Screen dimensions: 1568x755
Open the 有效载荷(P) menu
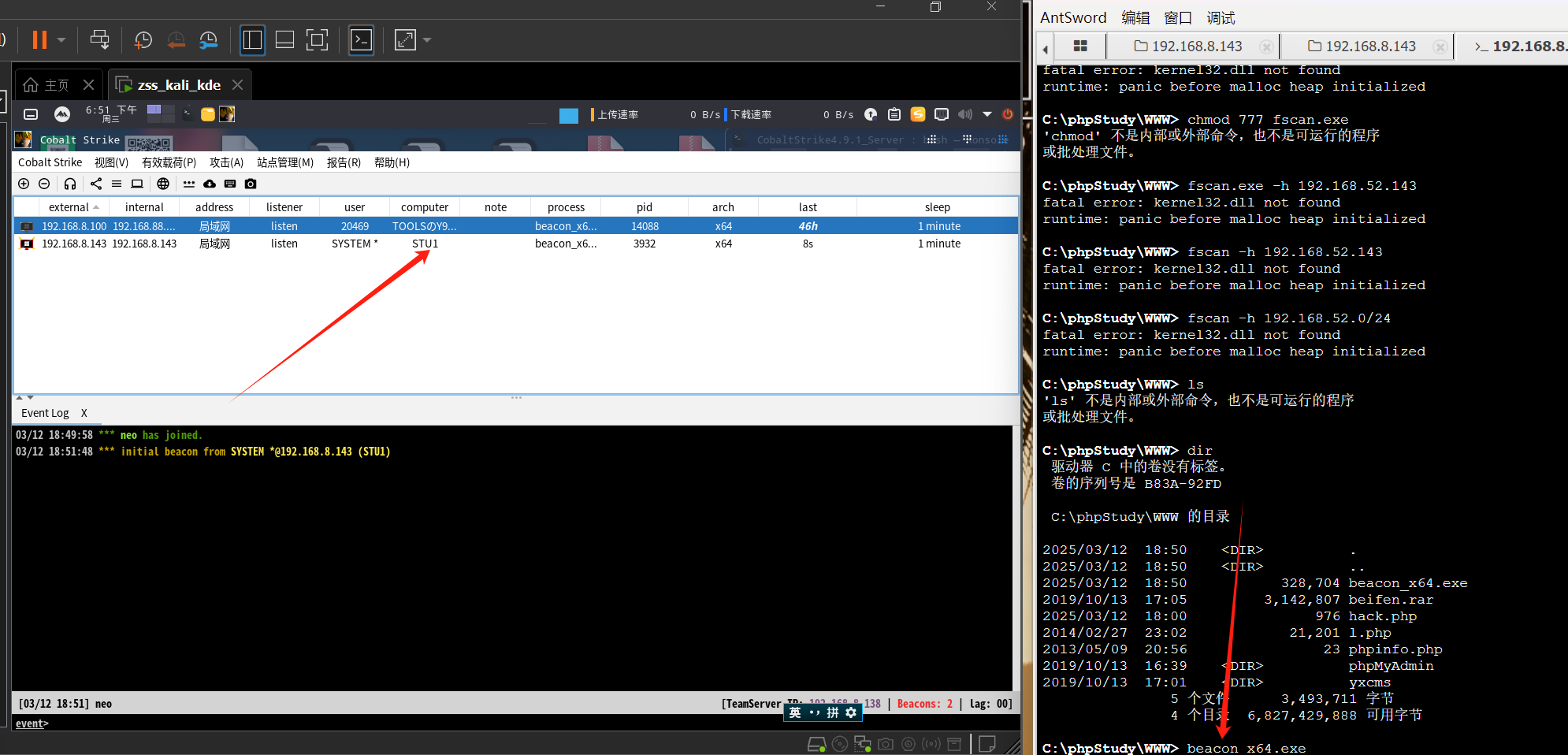169,162
